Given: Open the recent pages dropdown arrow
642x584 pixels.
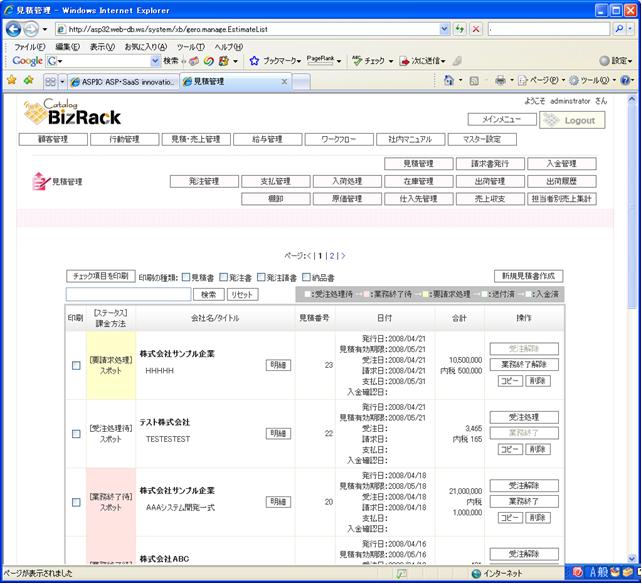Looking at the screenshot, I should pyautogui.click(x=45, y=29).
